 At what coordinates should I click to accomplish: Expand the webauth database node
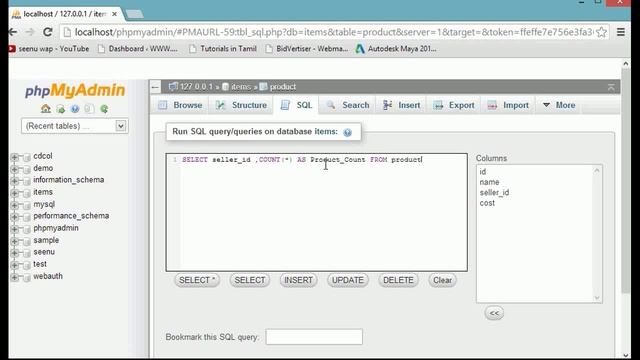[14, 277]
